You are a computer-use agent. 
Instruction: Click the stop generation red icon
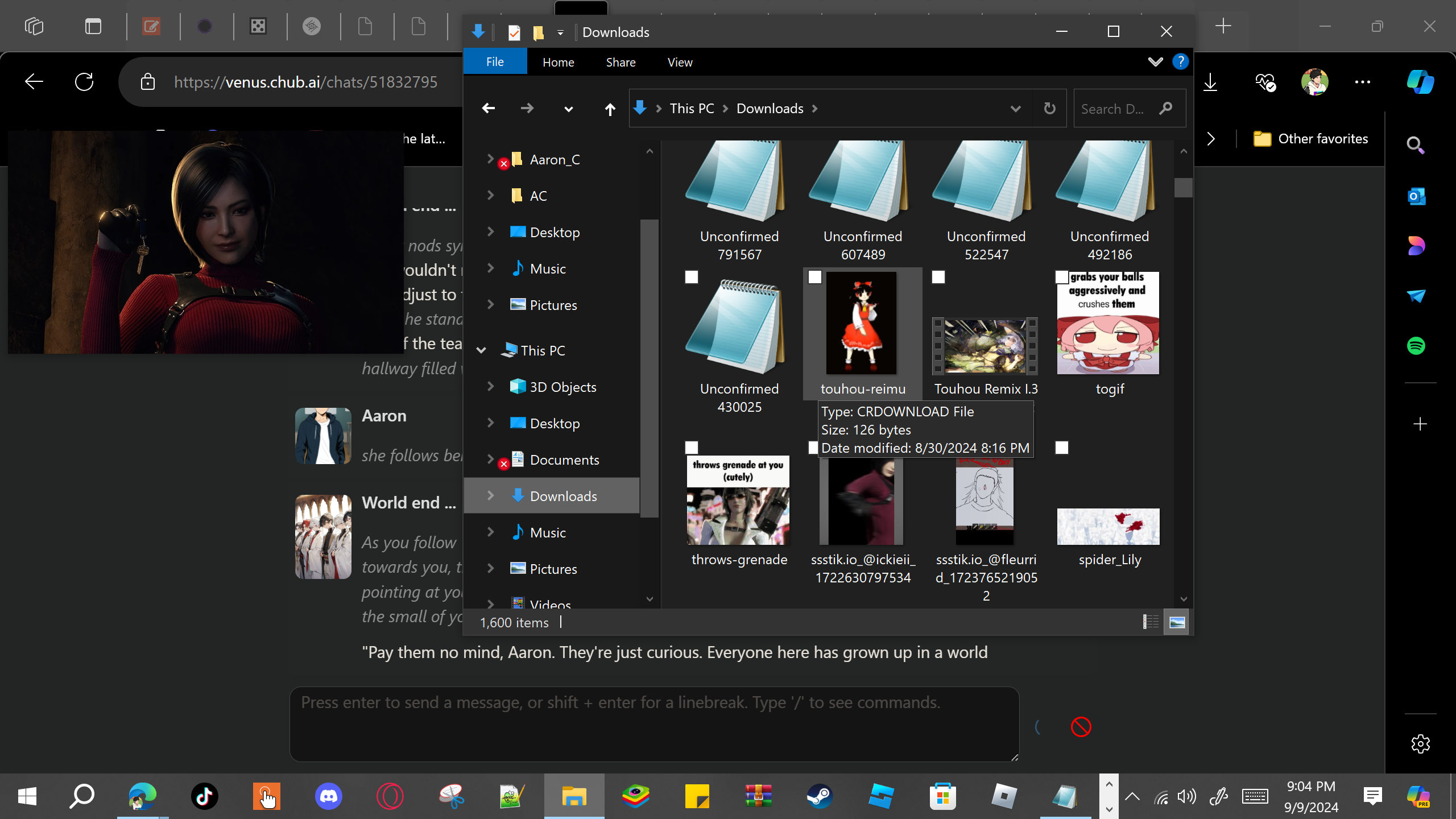(1081, 727)
